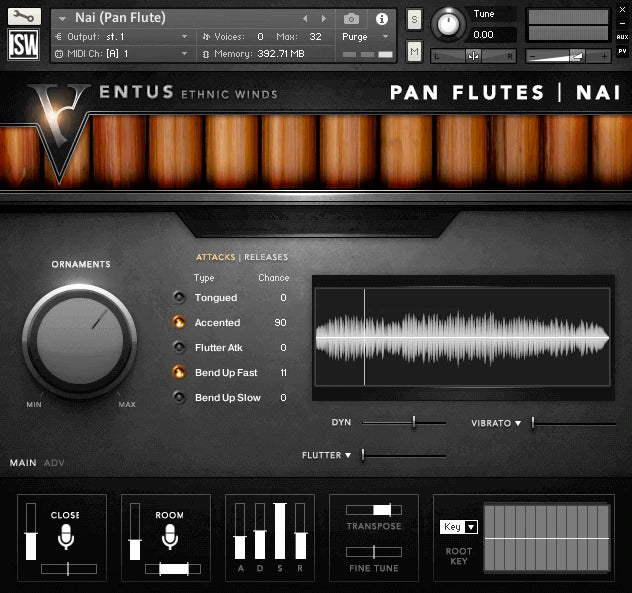Screen dimensions: 632x593
Task: Expand the FLUTTER dropdown arrow
Action: click(x=348, y=455)
